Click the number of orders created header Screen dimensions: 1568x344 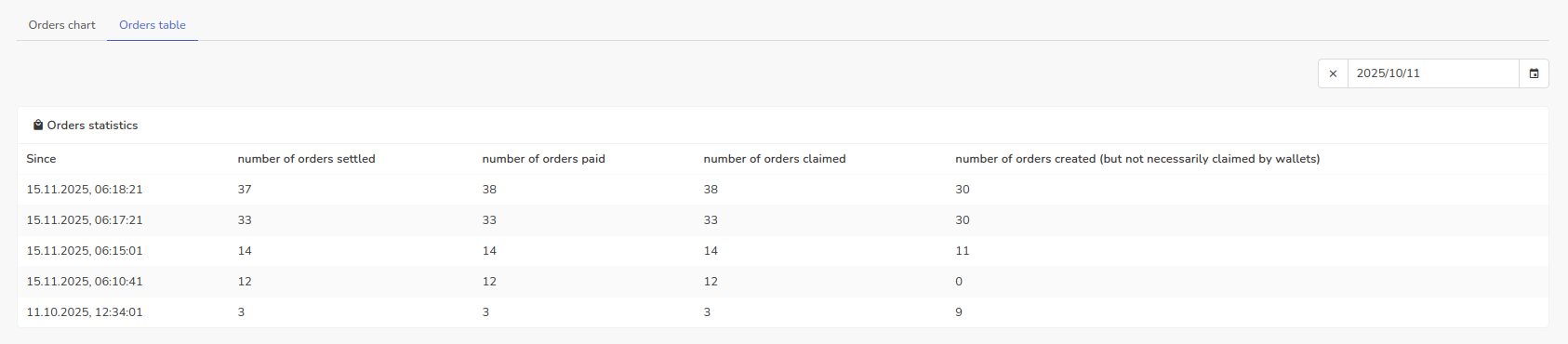coord(1137,159)
